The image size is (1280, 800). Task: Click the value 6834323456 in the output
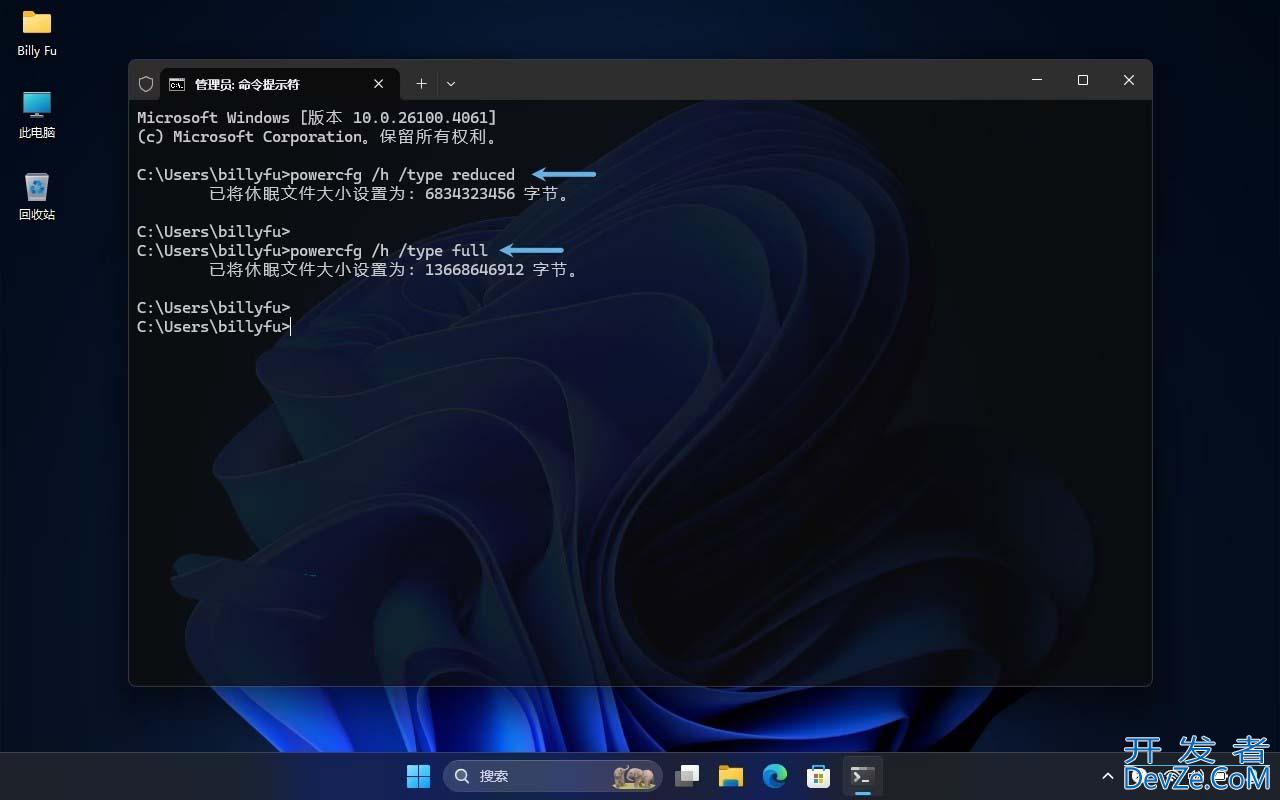470,194
